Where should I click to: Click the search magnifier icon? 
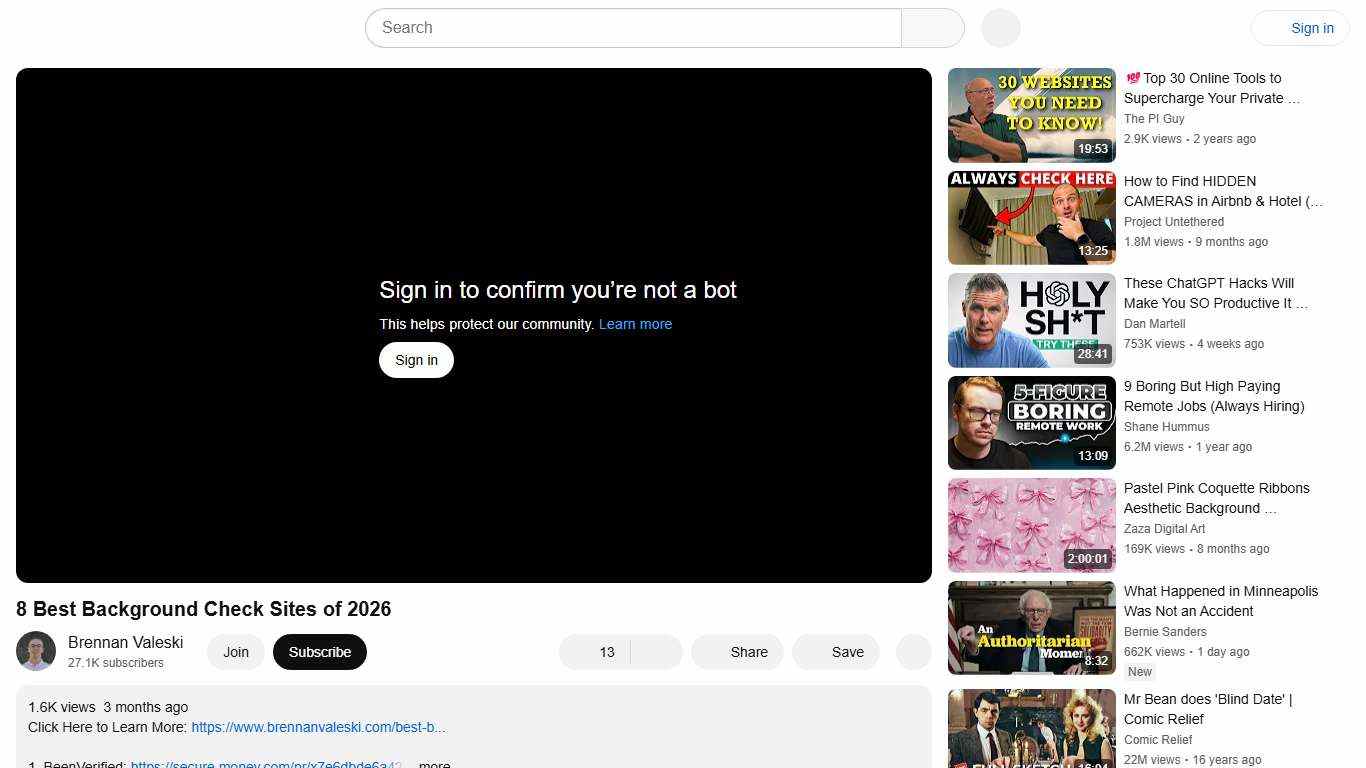932,27
